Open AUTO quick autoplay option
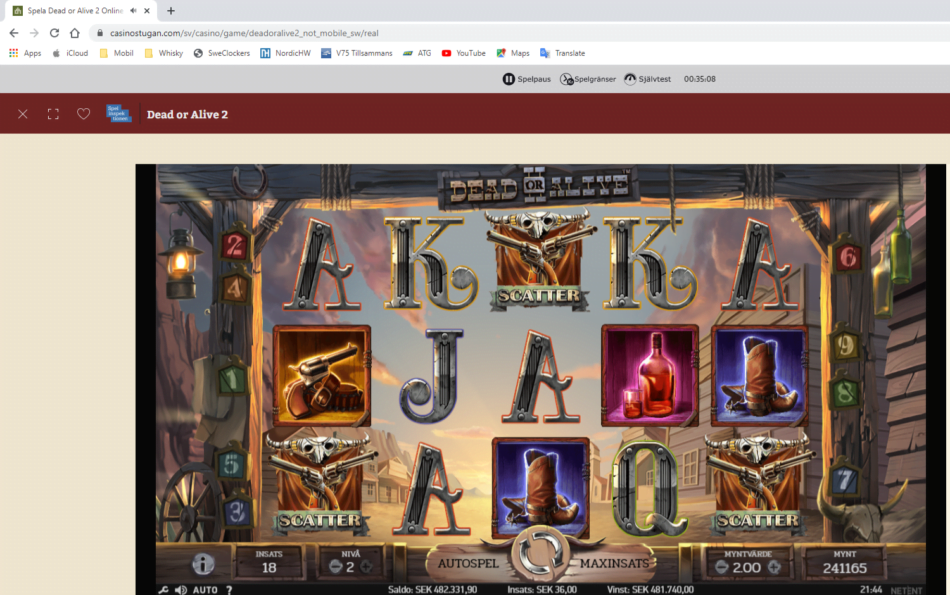Screen dimensions: 950x595 (205, 590)
